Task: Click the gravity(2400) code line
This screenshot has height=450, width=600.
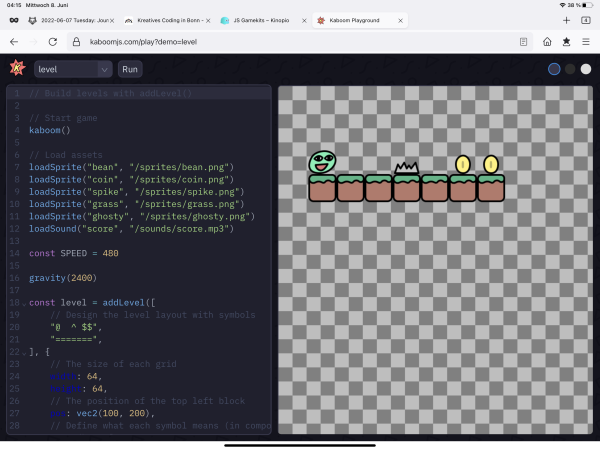Action: click(x=63, y=278)
